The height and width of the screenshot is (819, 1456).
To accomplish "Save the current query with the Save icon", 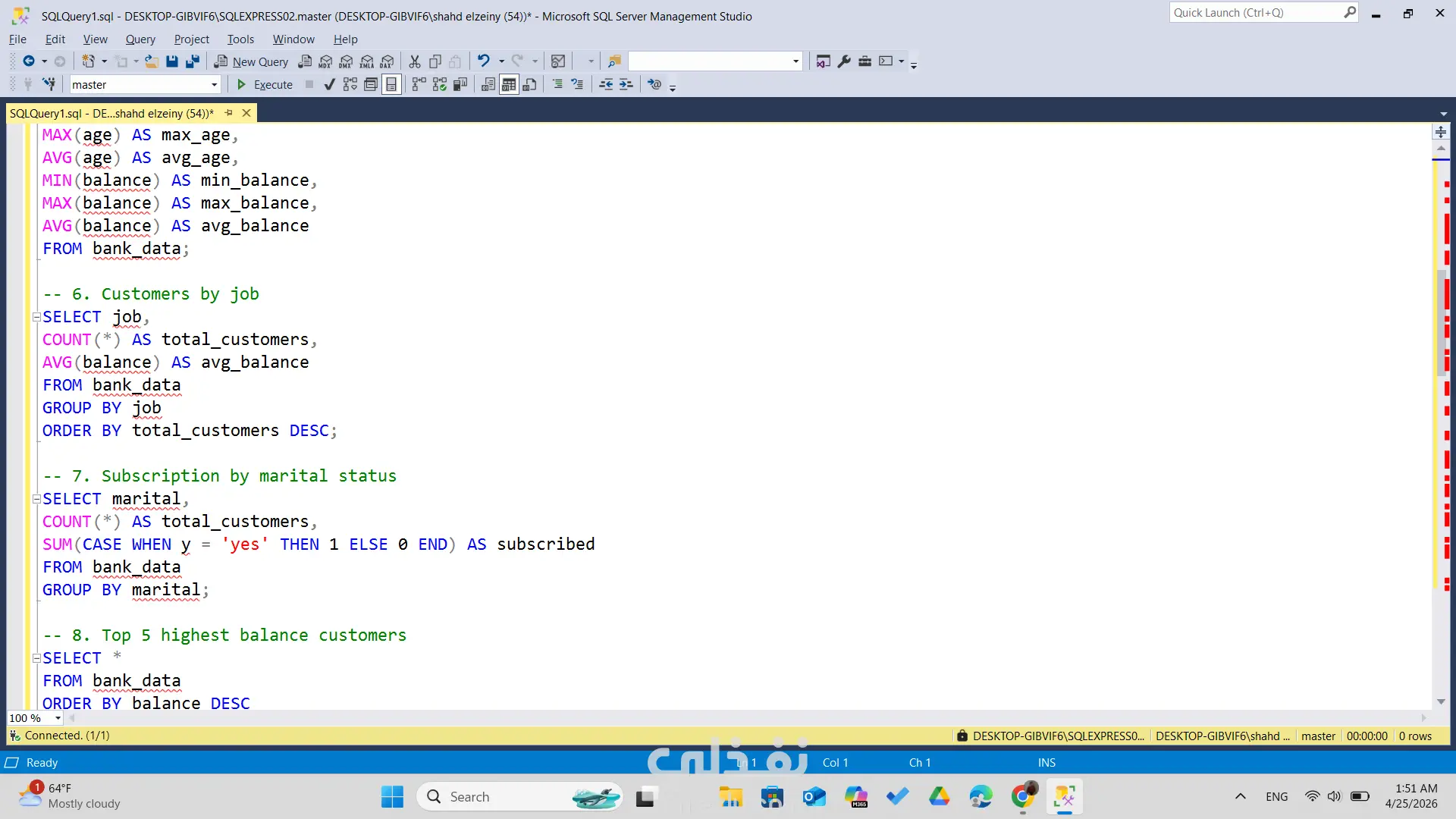I will coord(172,61).
